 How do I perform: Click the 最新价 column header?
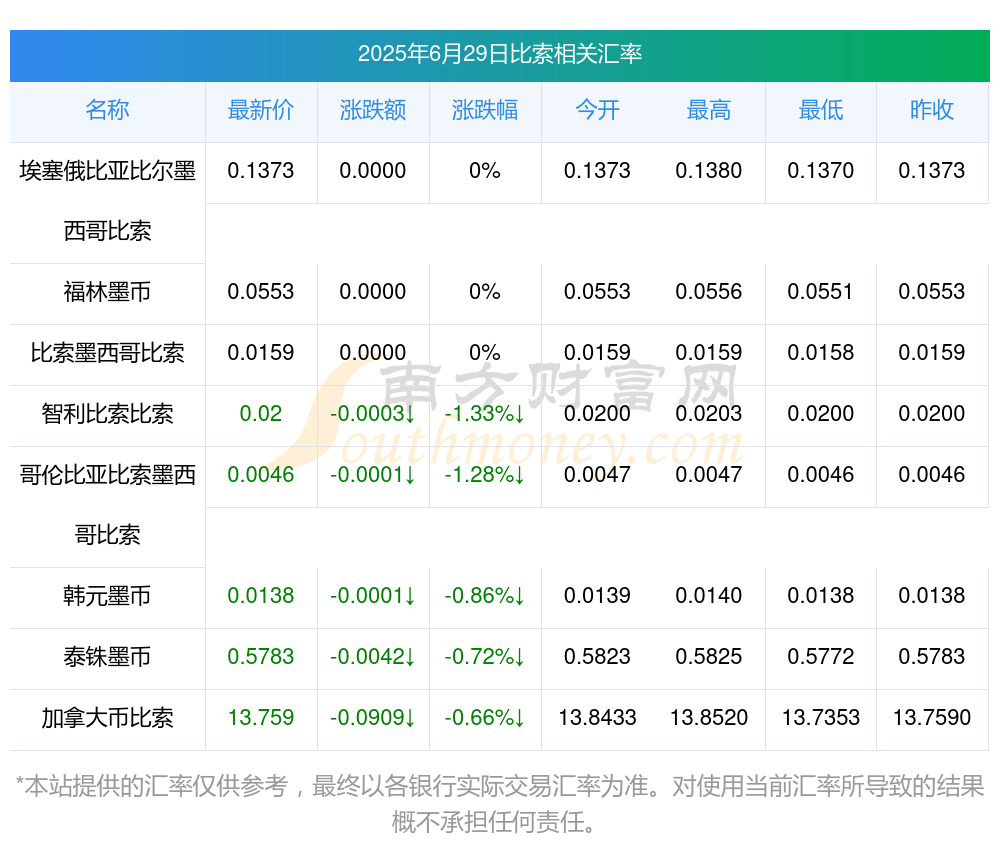click(x=261, y=110)
